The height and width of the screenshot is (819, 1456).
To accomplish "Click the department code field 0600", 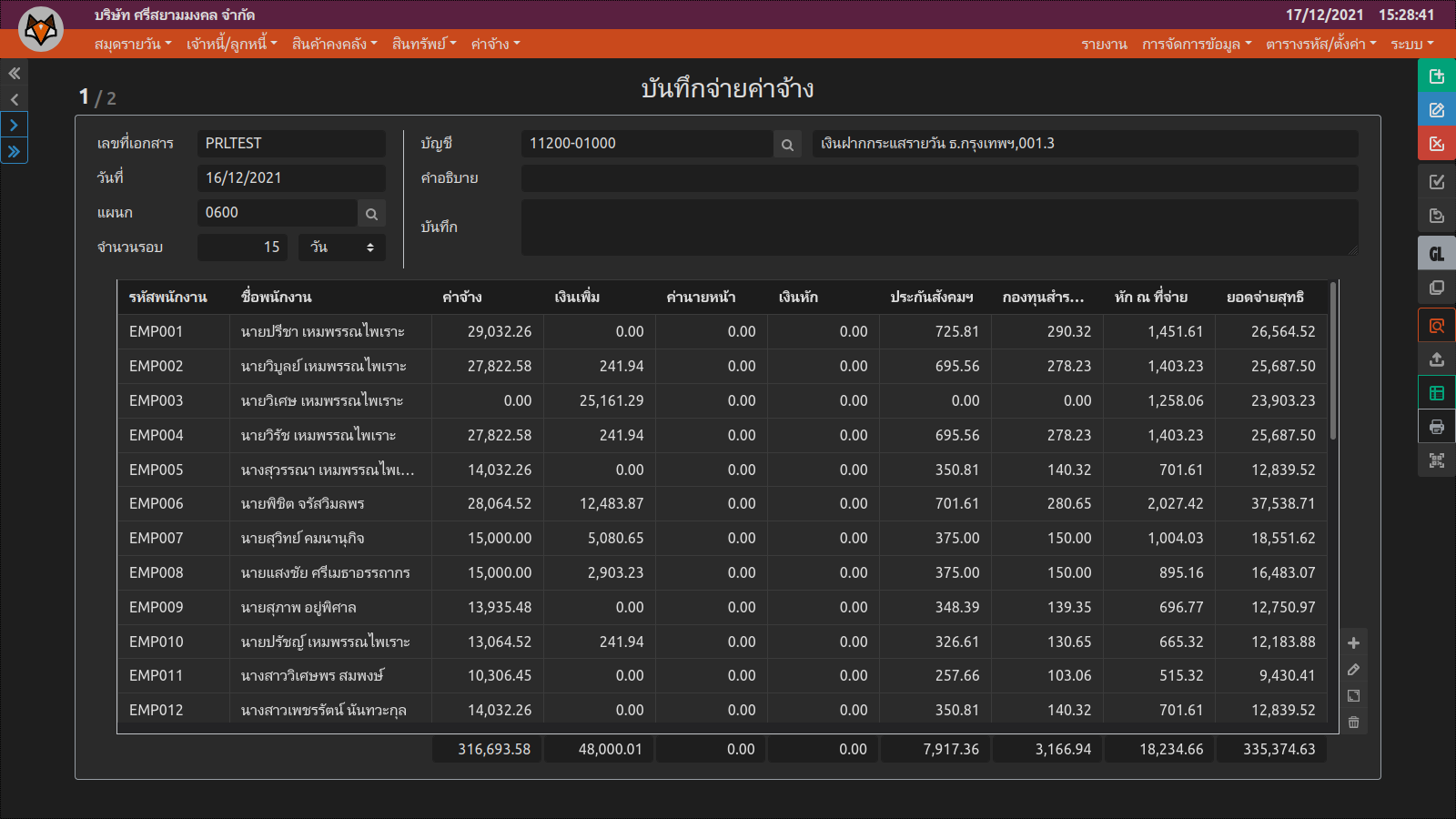I will point(277,213).
